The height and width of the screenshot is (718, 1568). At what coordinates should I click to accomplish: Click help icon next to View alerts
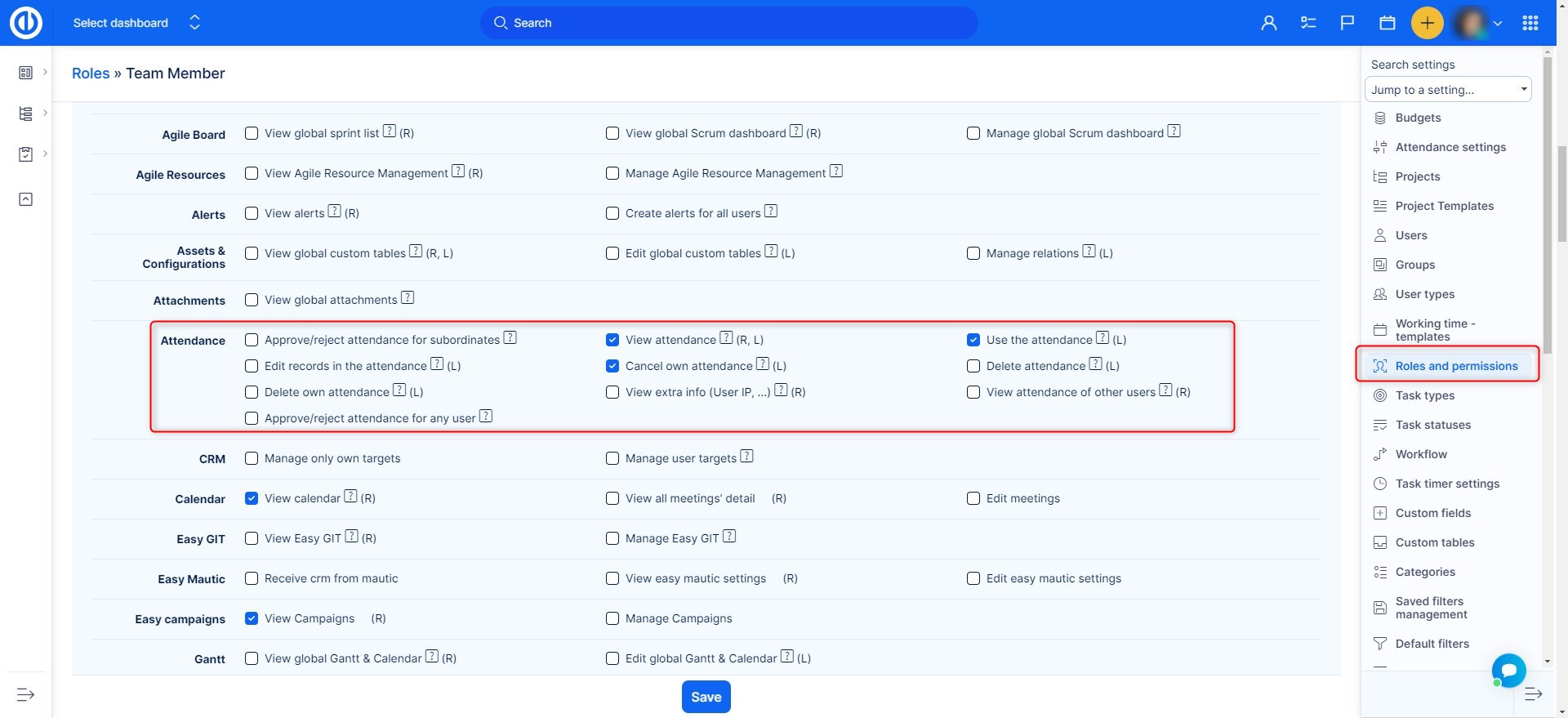click(334, 212)
